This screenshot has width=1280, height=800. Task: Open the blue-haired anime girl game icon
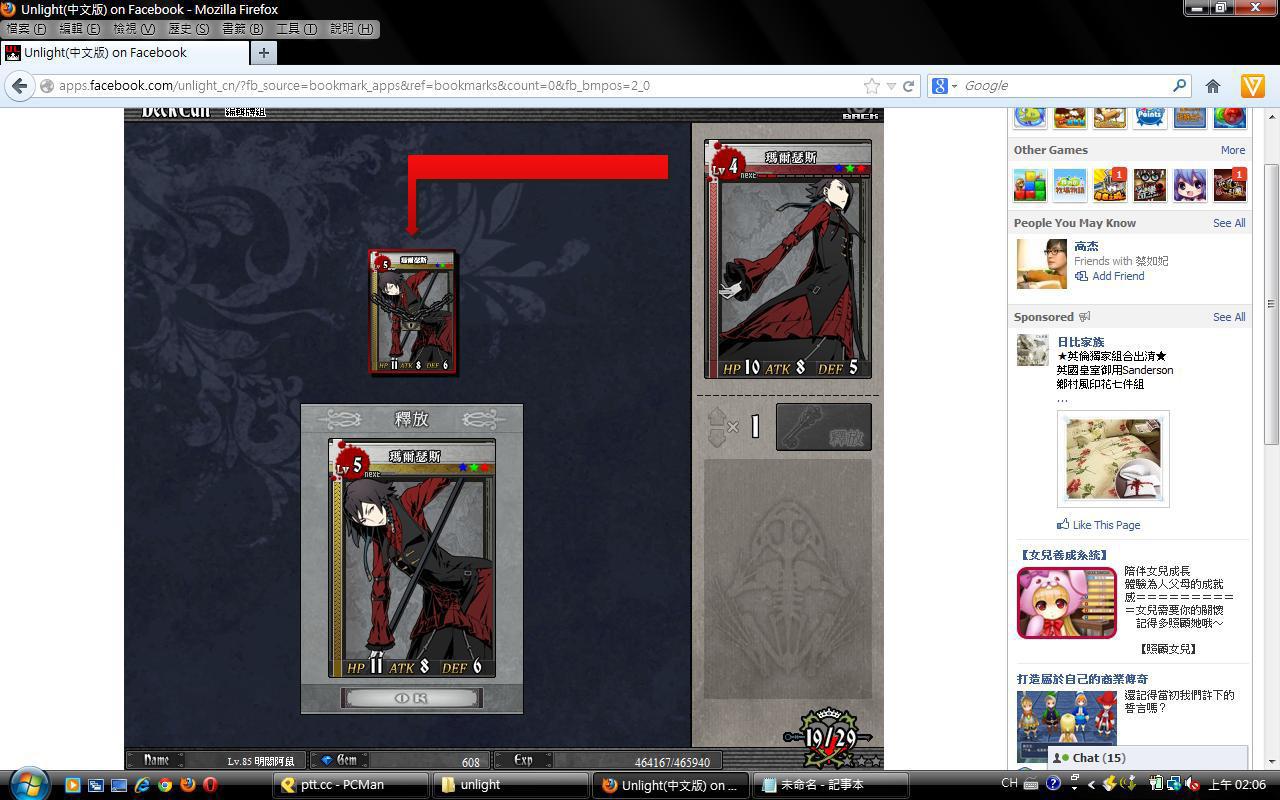pos(1190,185)
